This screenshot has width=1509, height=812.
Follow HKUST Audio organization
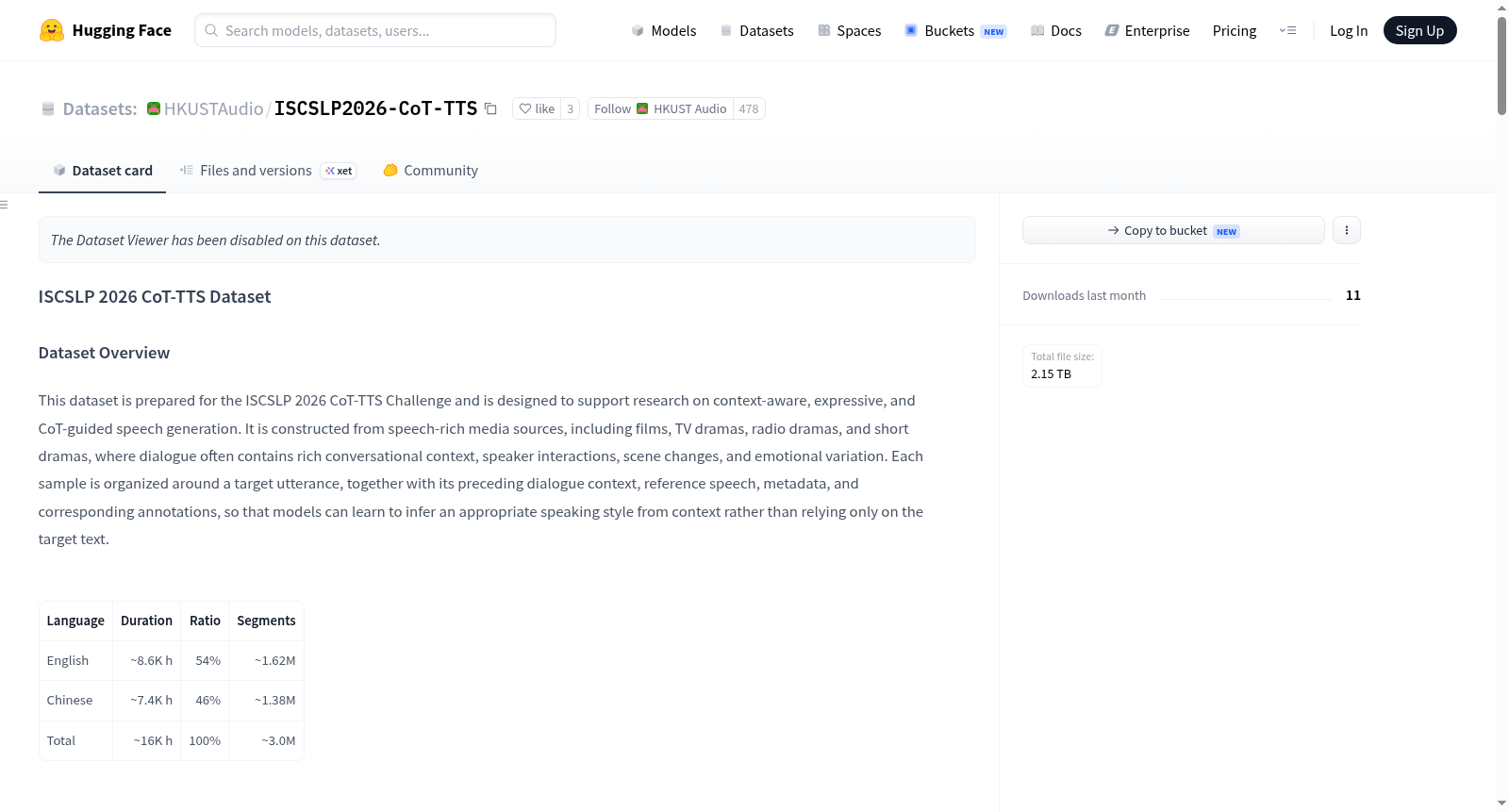(x=660, y=108)
